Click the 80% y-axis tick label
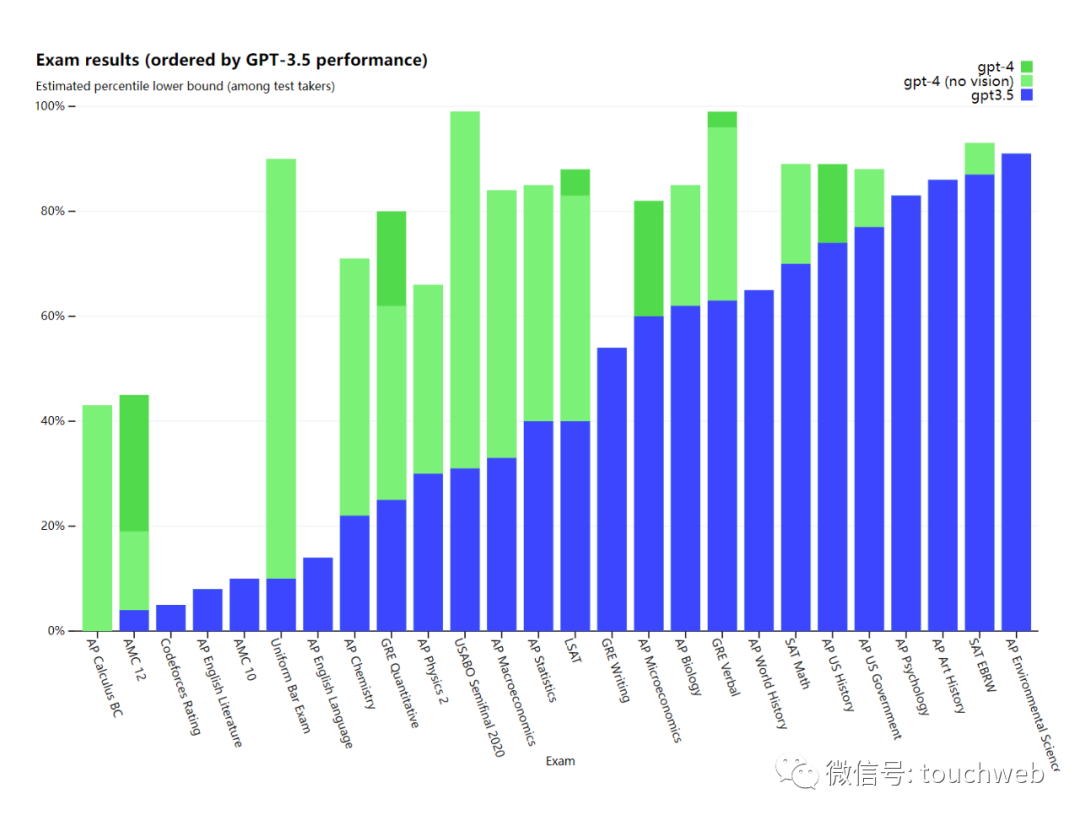Screen dimensions: 1080x821 click(x=52, y=211)
